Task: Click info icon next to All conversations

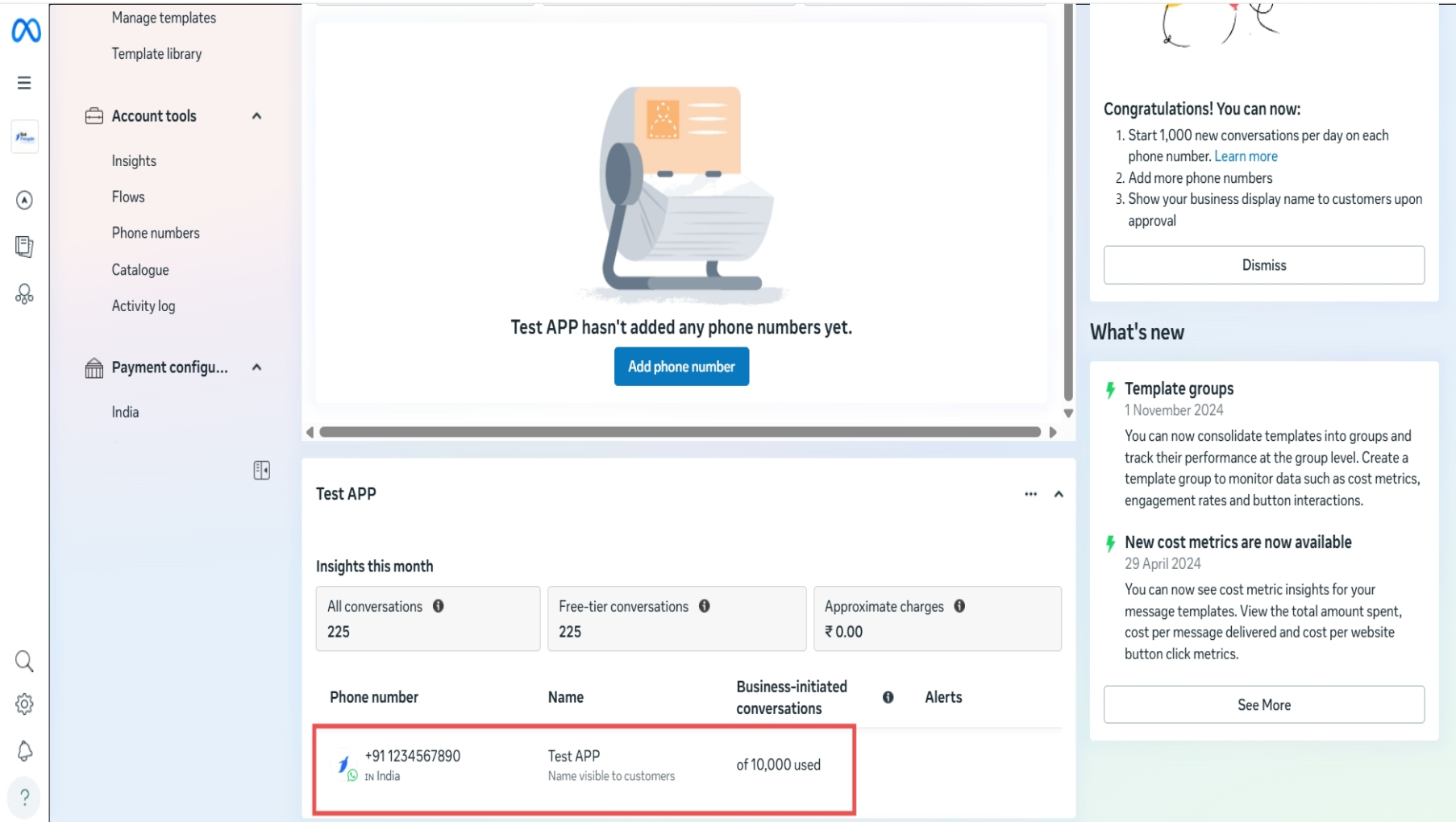Action: click(438, 606)
